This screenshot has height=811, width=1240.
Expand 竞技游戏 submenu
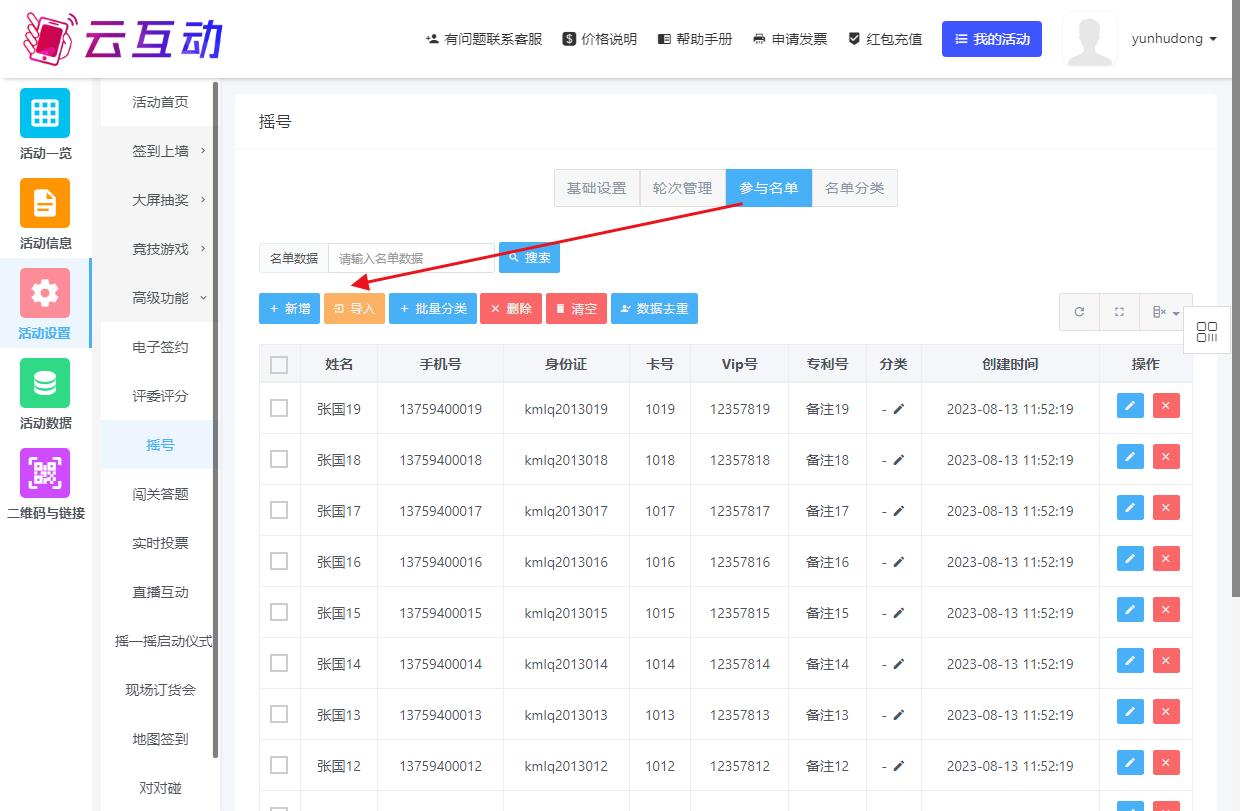(x=160, y=249)
